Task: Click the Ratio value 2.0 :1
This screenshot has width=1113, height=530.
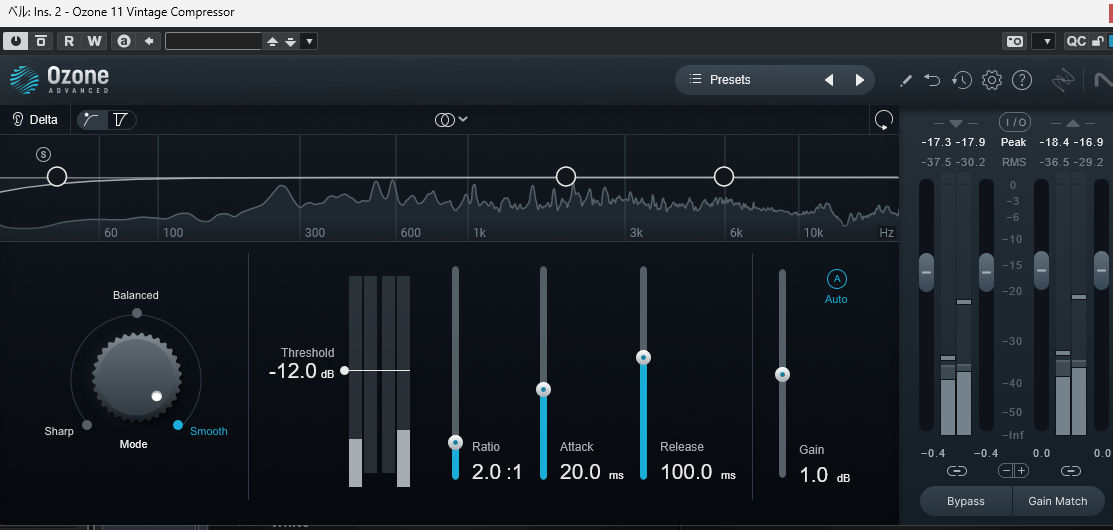Action: click(497, 472)
